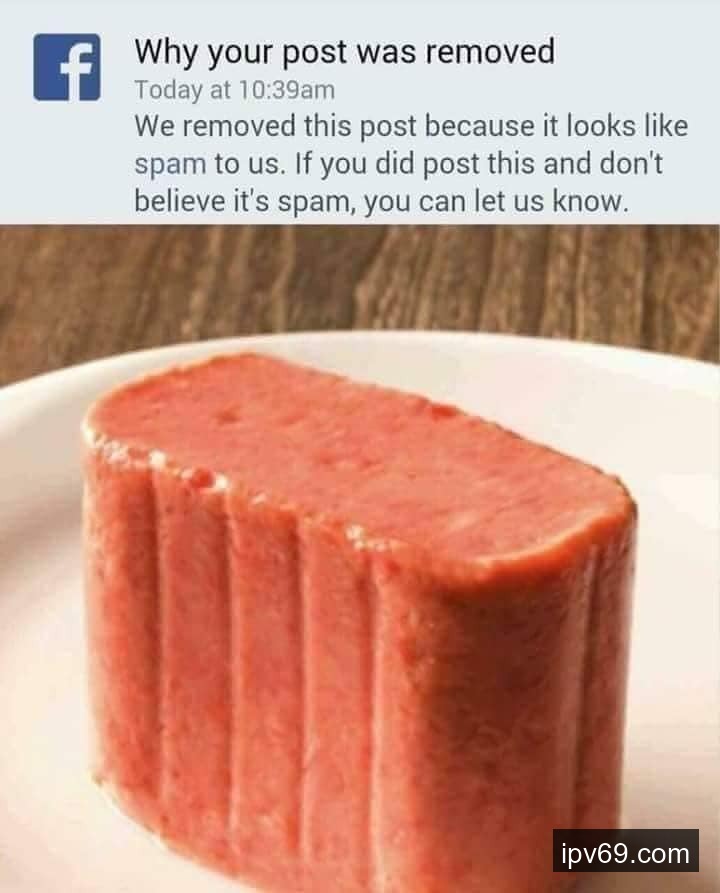Viewport: 720px width, 893px height.
Task: Click the words 'to us.' after spam
Action: [x=248, y=165]
